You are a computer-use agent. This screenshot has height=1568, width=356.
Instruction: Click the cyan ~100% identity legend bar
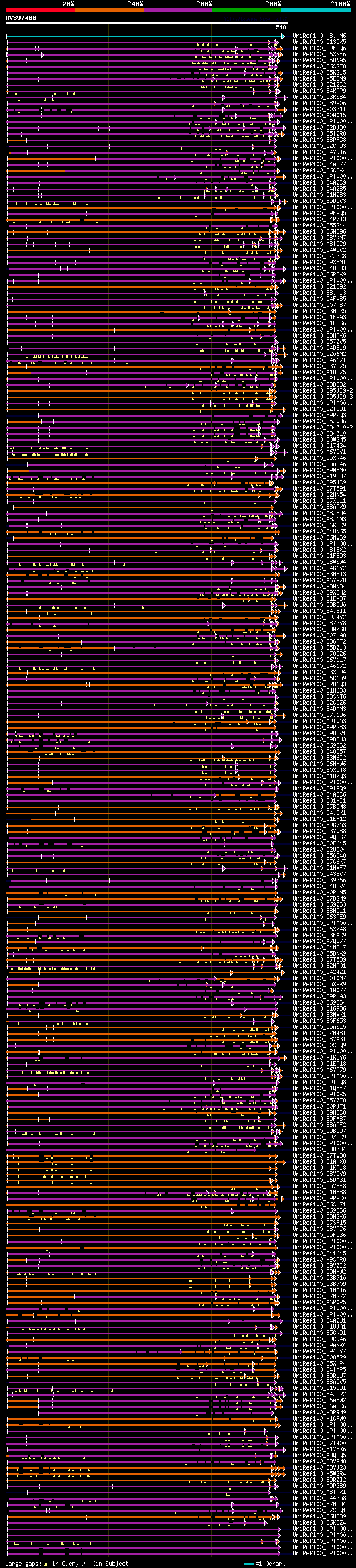point(316,10)
